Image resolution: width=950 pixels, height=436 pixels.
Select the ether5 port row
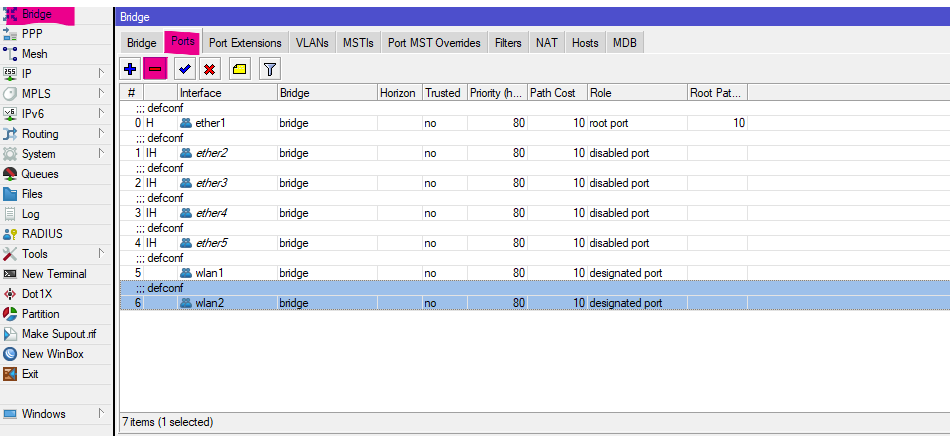tap(535, 243)
